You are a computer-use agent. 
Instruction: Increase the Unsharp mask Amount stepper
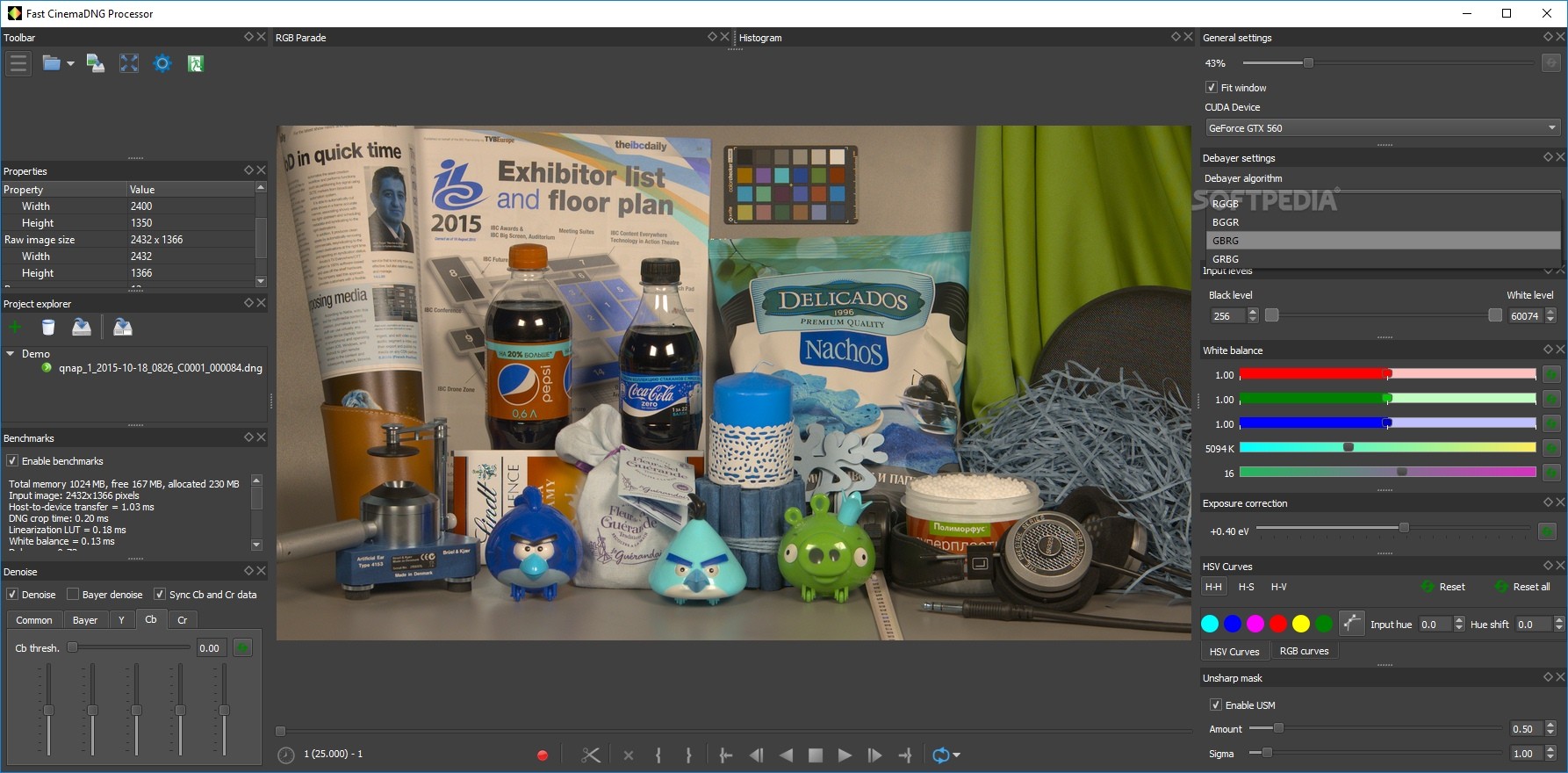1551,726
